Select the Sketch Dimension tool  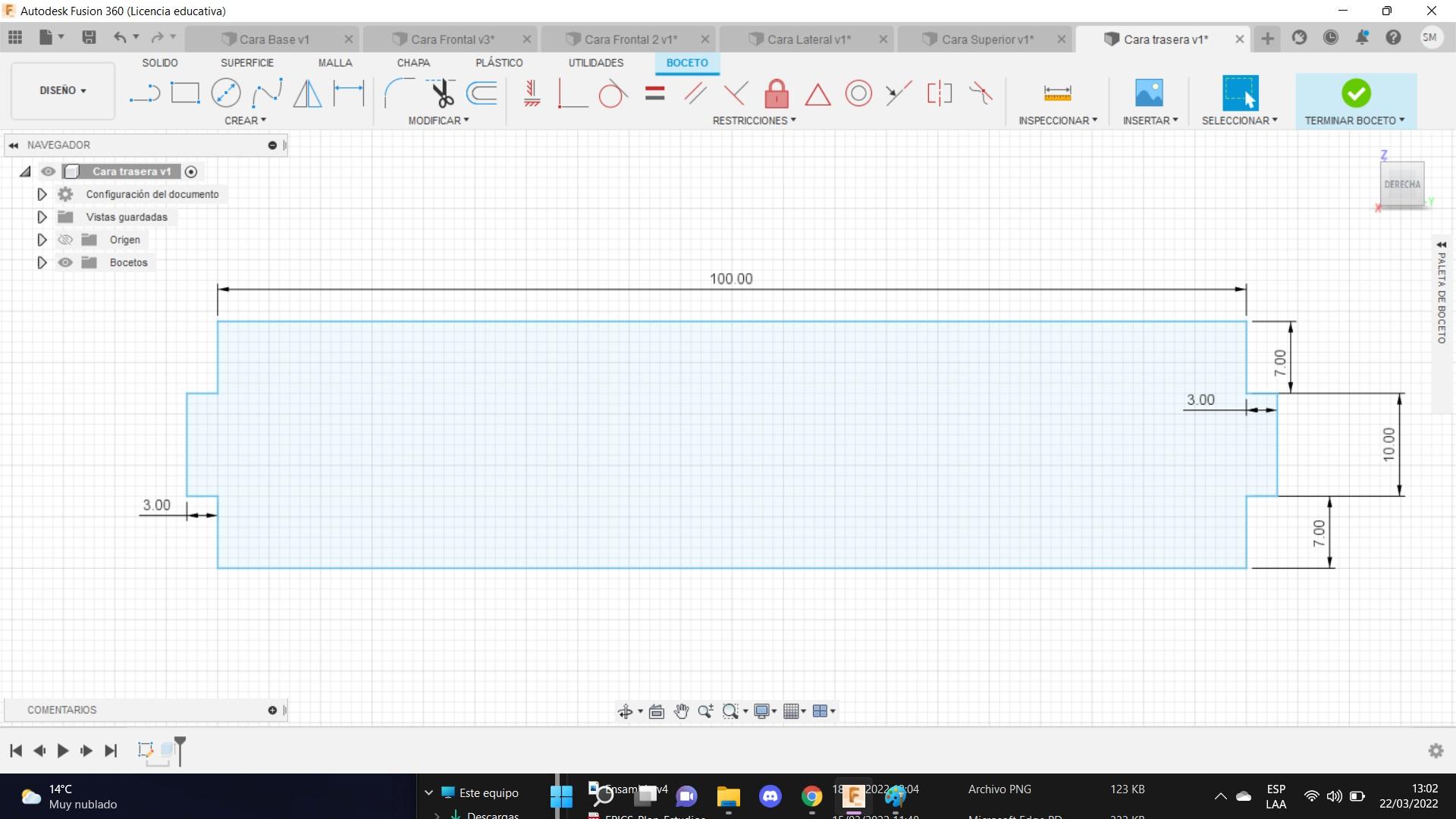coord(349,93)
